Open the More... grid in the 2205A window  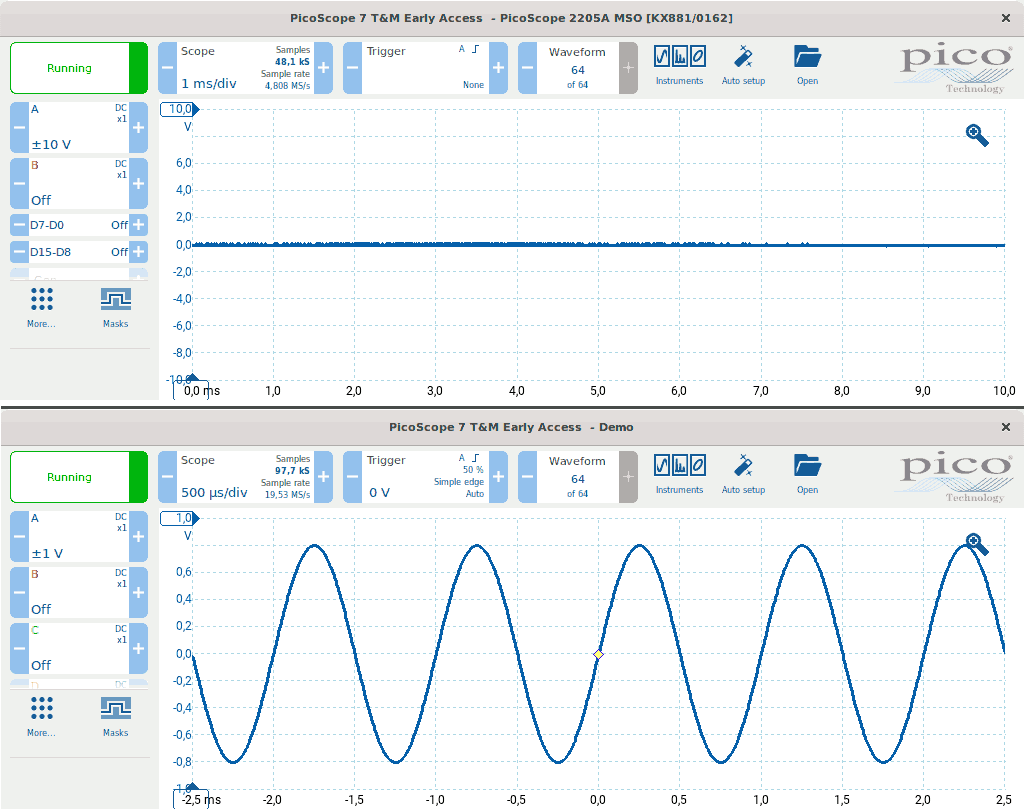click(41, 308)
